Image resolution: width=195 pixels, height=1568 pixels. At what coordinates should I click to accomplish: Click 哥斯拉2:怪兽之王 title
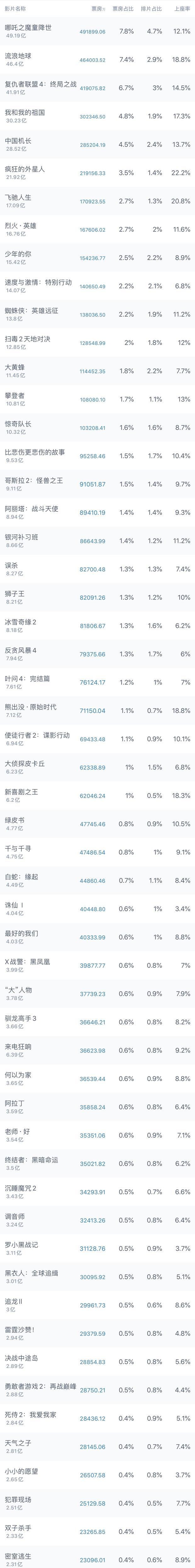click(34, 480)
